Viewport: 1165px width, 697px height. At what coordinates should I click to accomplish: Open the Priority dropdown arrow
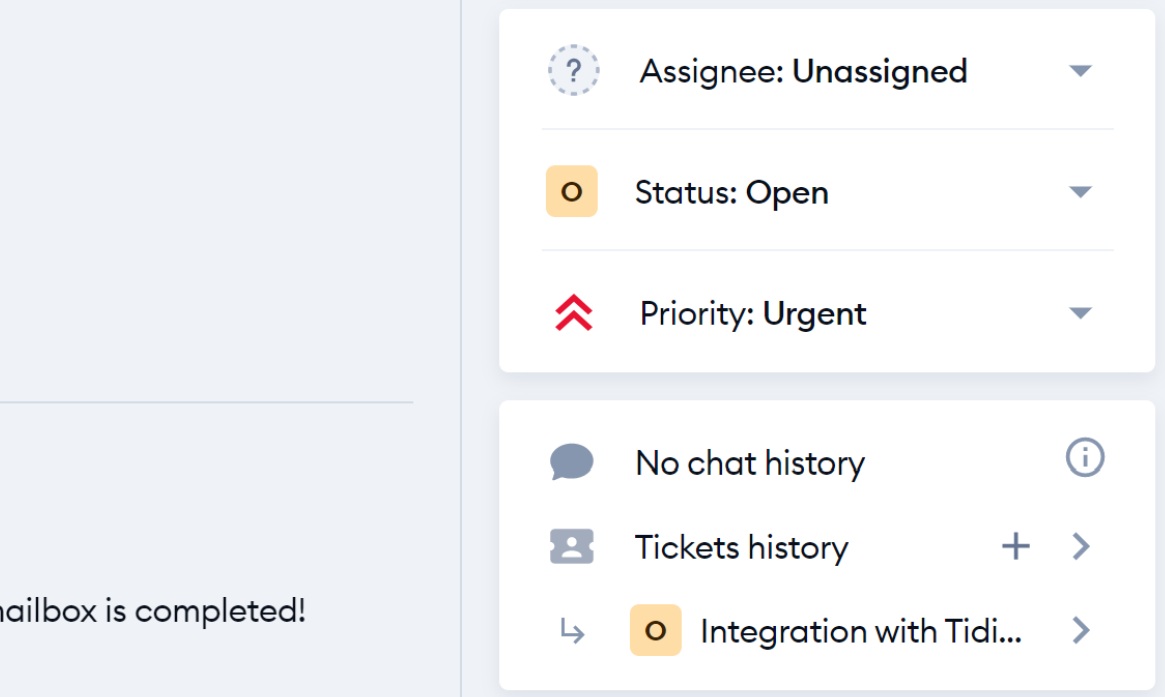(1080, 313)
